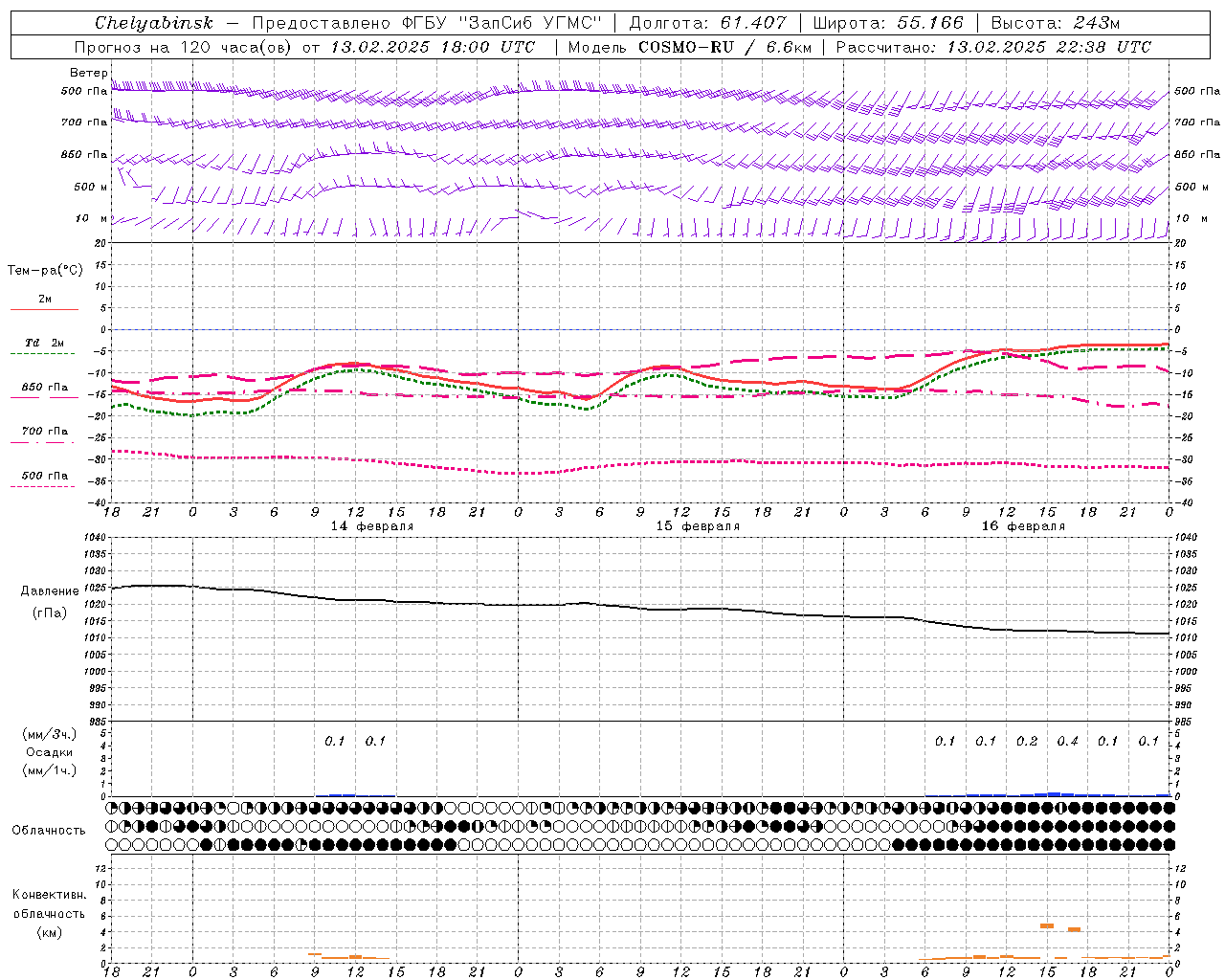Click the Конвективн. convective cloud label

pos(50,895)
